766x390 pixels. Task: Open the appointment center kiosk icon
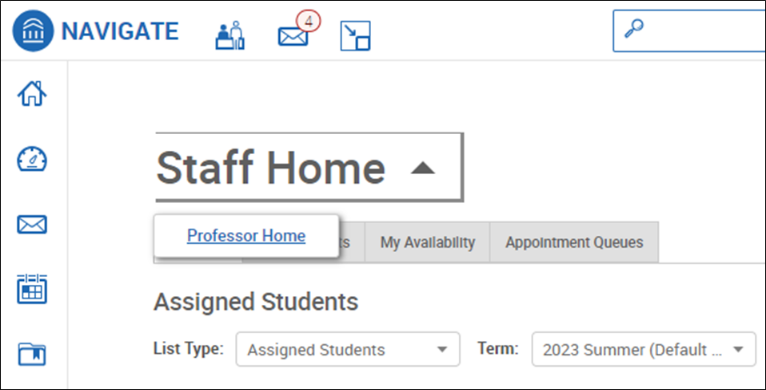coord(230,36)
